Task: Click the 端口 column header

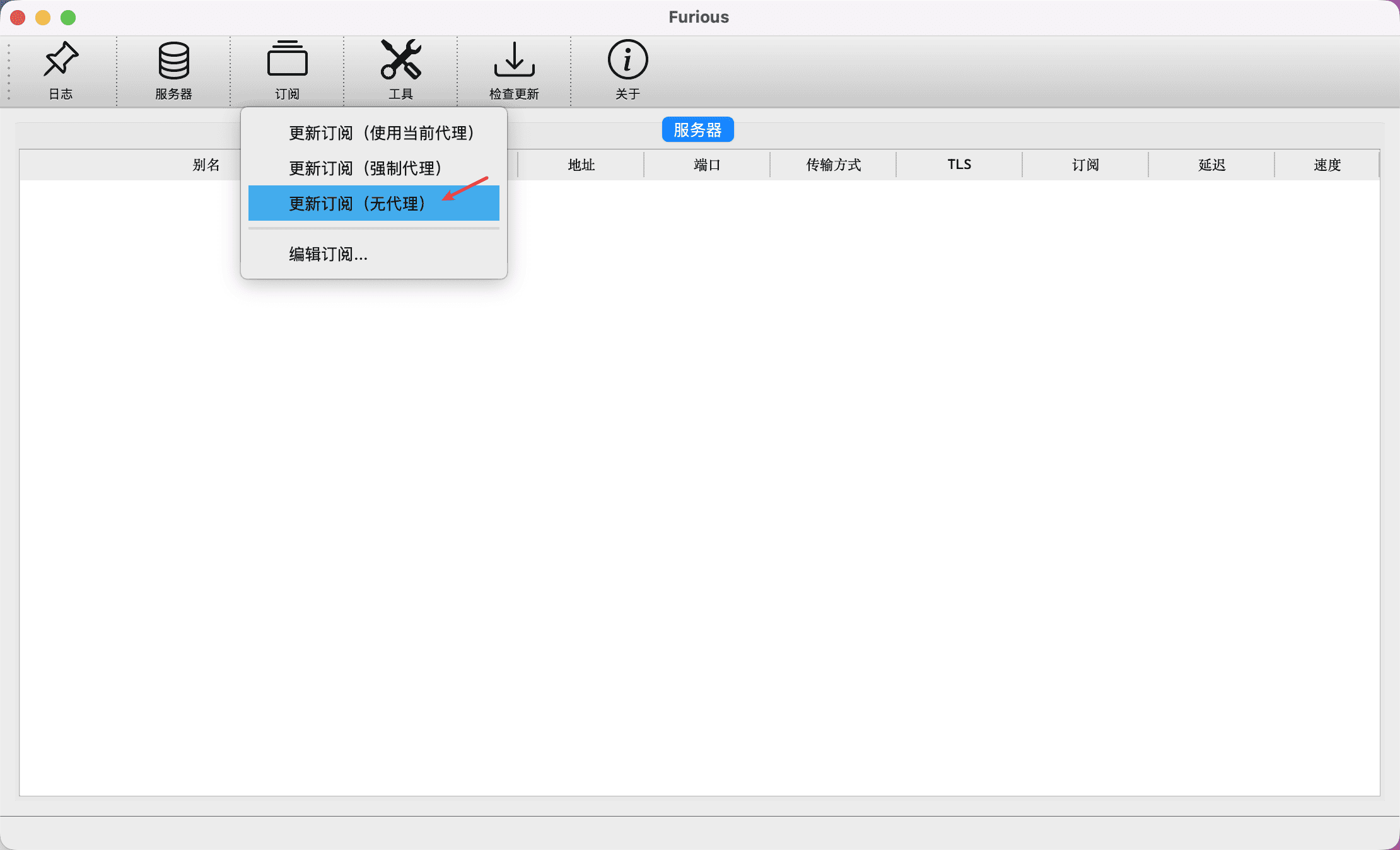Action: [x=707, y=165]
